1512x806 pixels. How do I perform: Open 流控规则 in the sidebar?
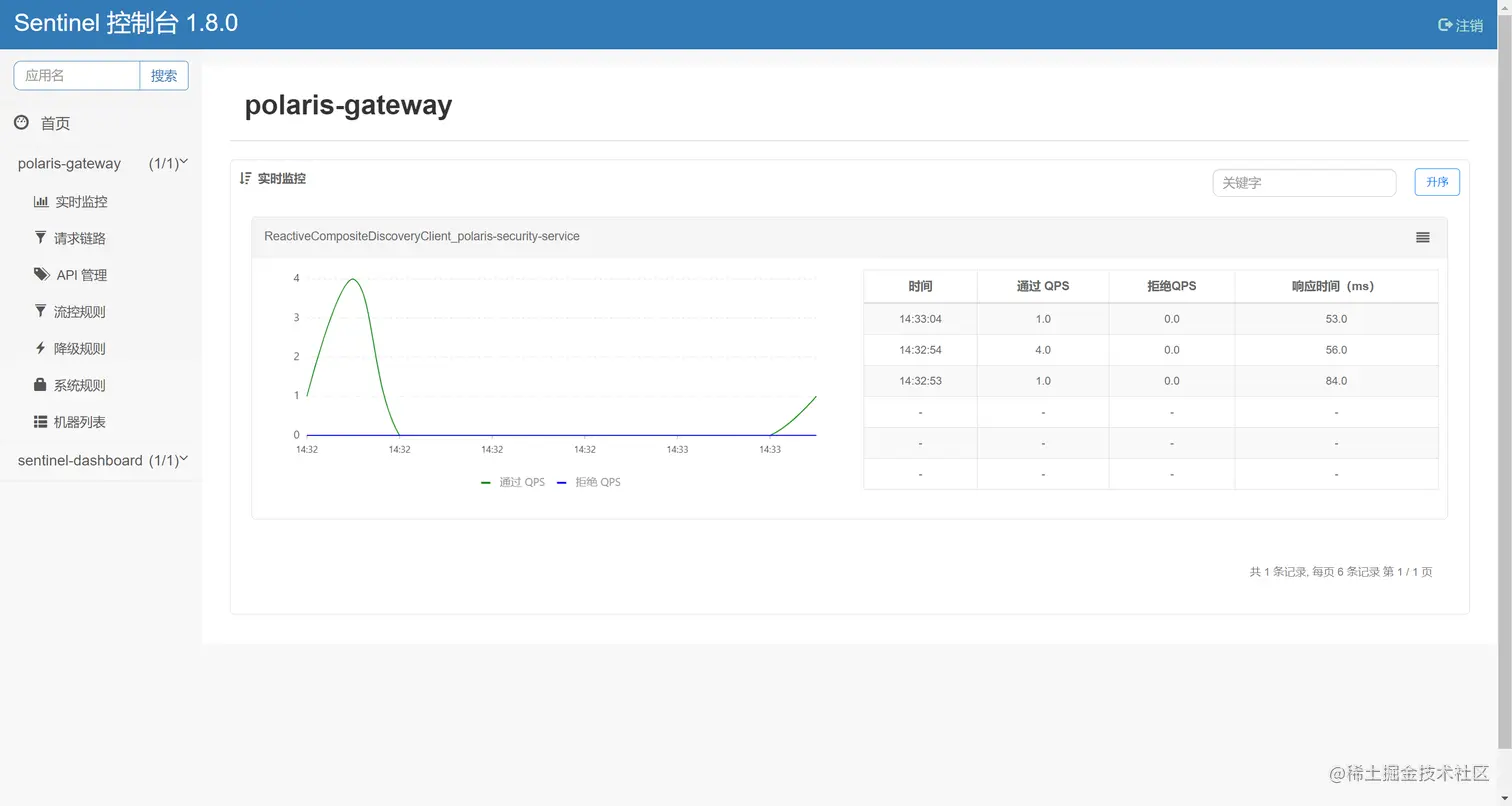pyautogui.click(x=80, y=312)
